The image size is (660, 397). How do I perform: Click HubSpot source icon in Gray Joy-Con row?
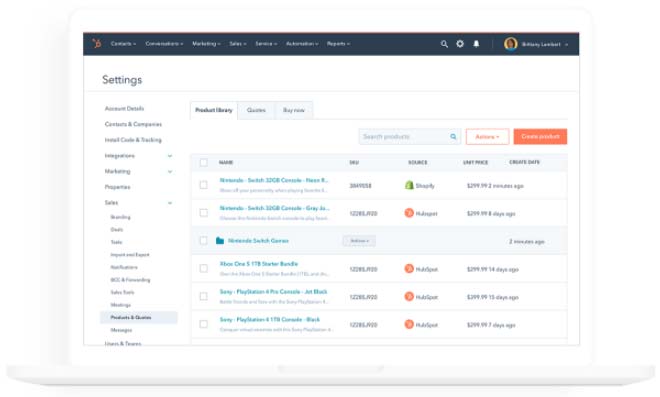409,213
